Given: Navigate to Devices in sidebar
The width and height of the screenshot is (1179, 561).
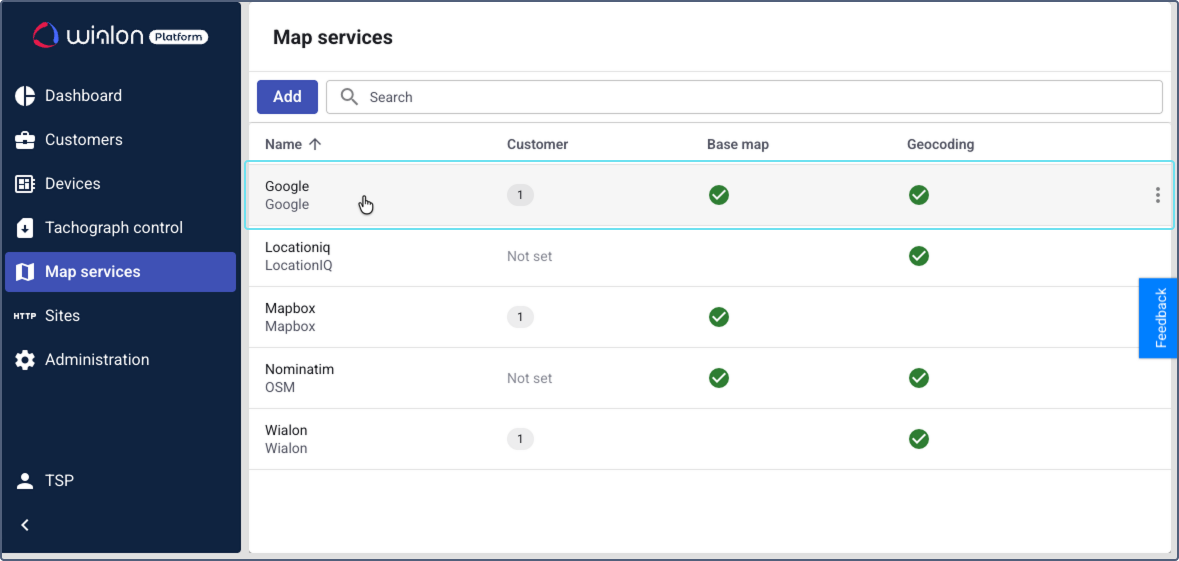Looking at the screenshot, I should click(120, 184).
